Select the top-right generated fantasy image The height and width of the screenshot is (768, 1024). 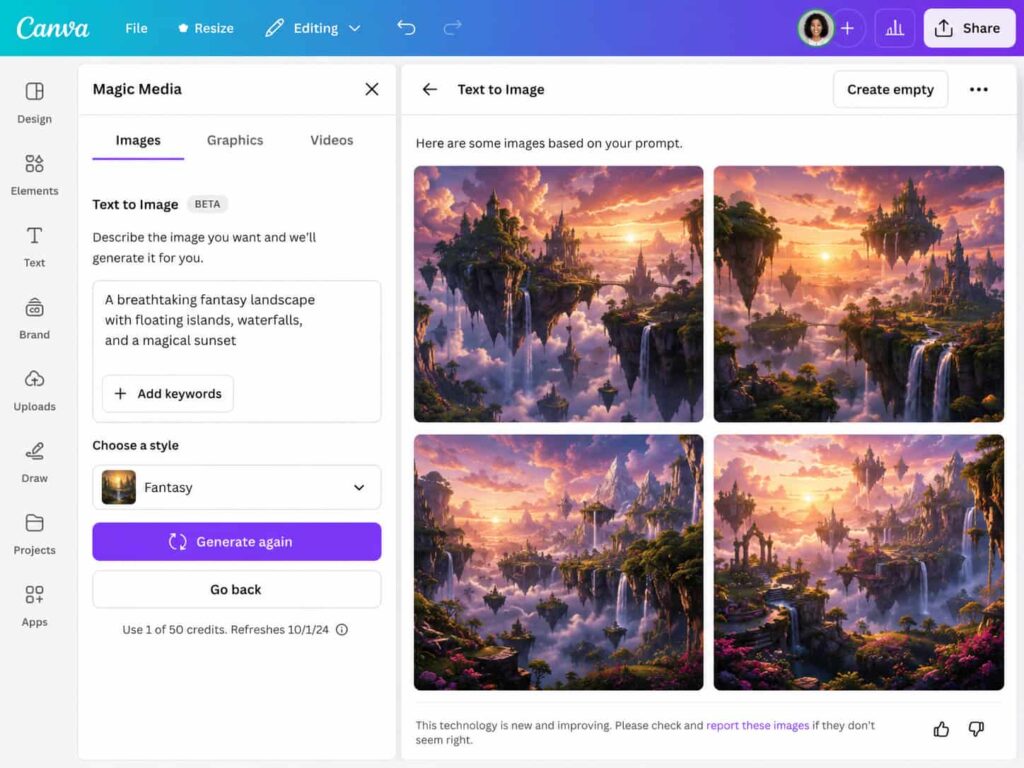859,294
